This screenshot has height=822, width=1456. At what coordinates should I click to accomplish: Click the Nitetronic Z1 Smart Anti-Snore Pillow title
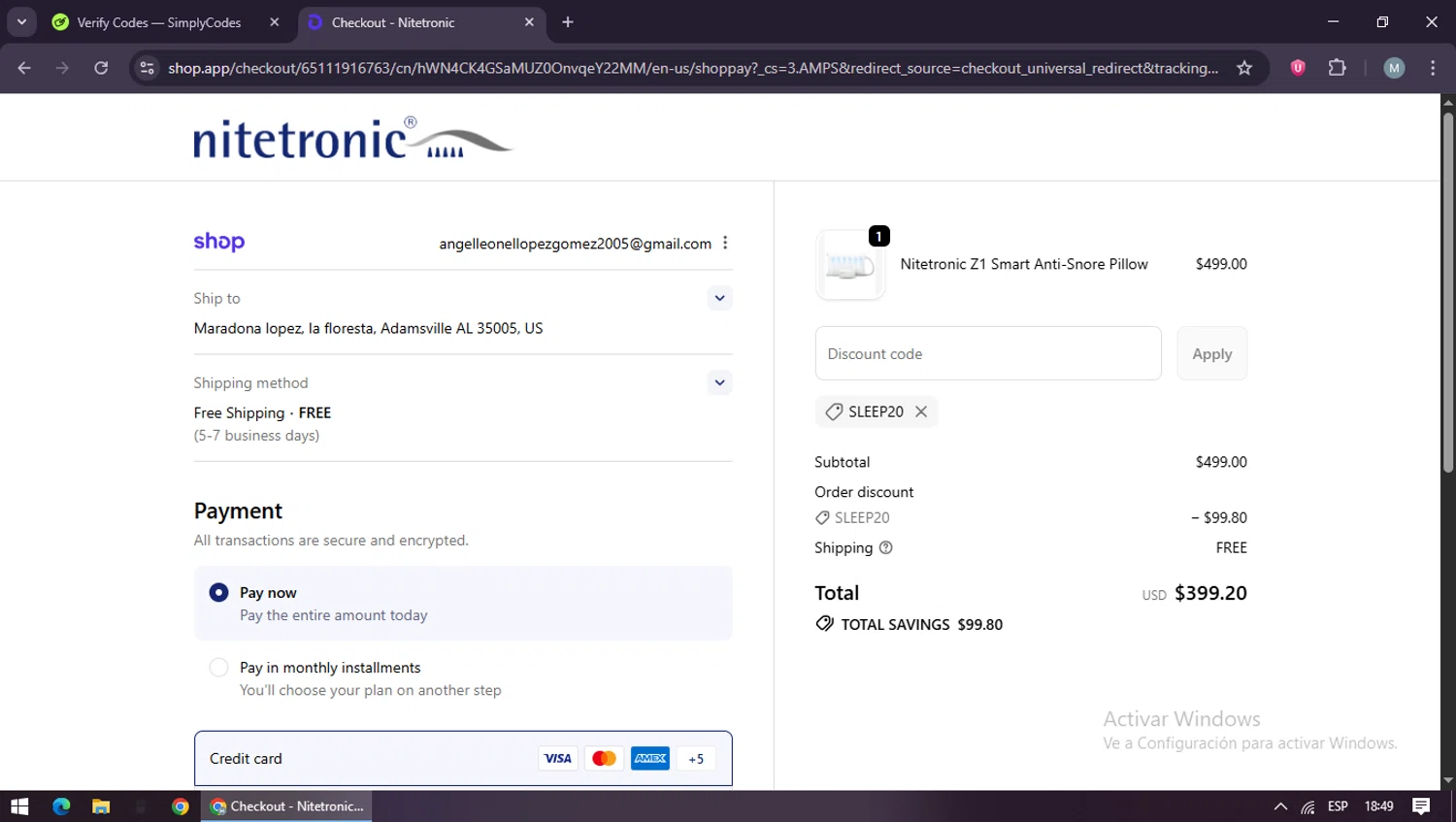pos(1024,264)
